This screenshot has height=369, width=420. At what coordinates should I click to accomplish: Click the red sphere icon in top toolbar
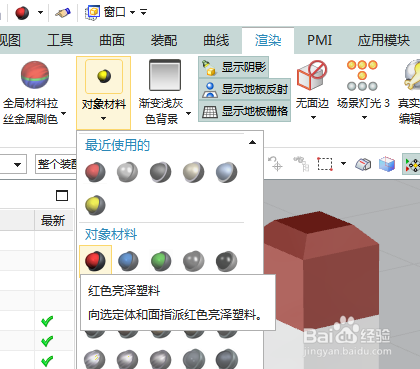click(22, 13)
